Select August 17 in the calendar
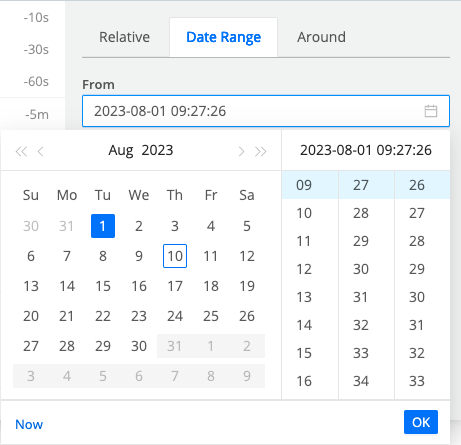 click(175, 286)
